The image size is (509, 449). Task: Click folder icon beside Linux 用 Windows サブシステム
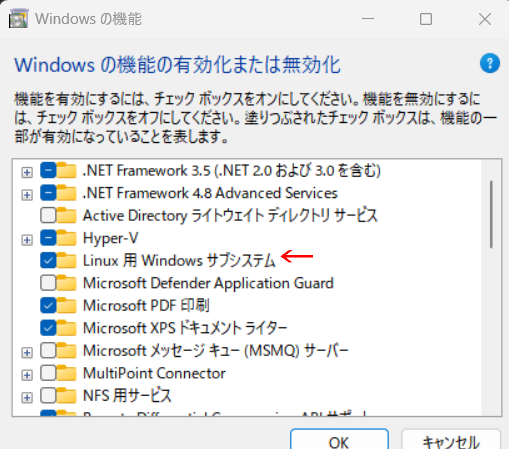(66, 260)
